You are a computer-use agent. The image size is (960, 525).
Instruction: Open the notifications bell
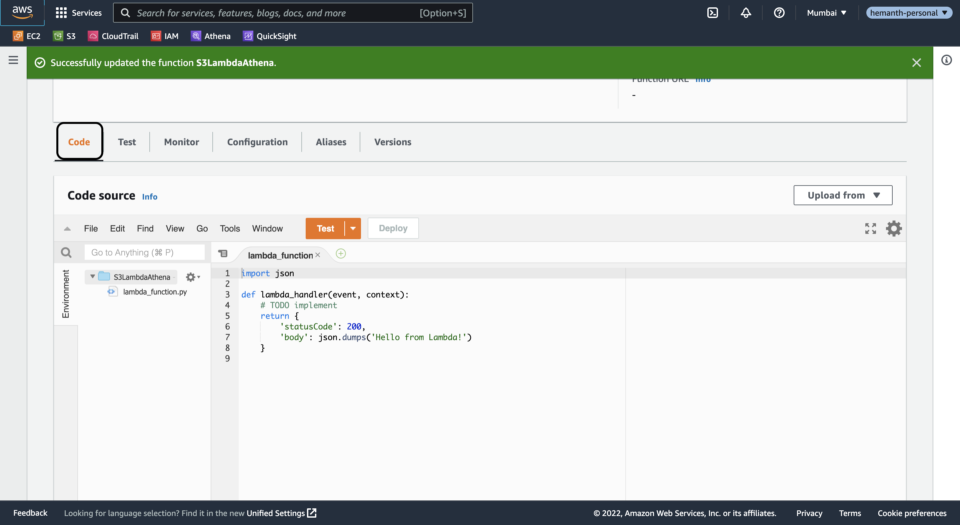(x=746, y=13)
